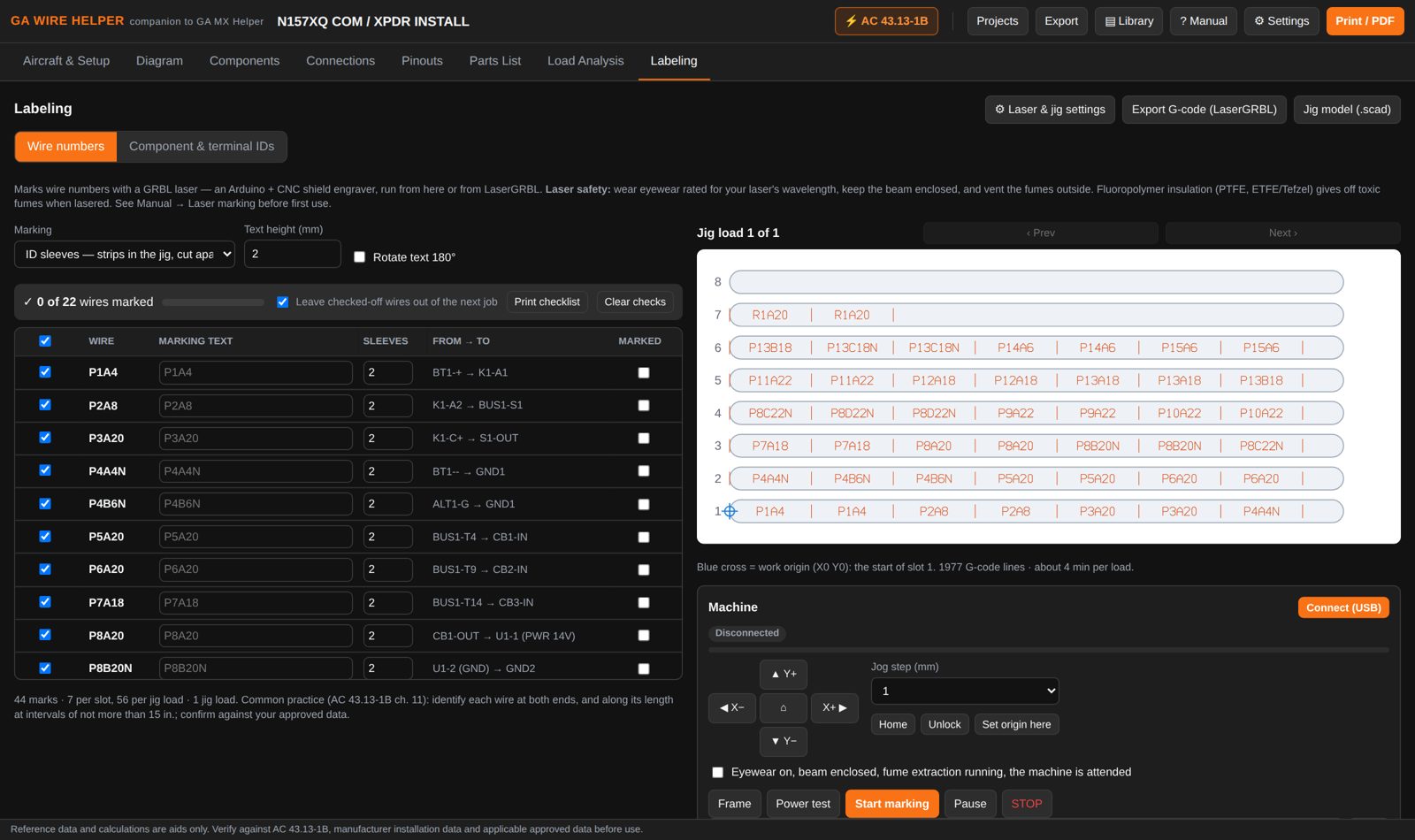Screen dimensions: 1415x840
Task: Click the wires marked progress bar
Action: click(x=213, y=302)
